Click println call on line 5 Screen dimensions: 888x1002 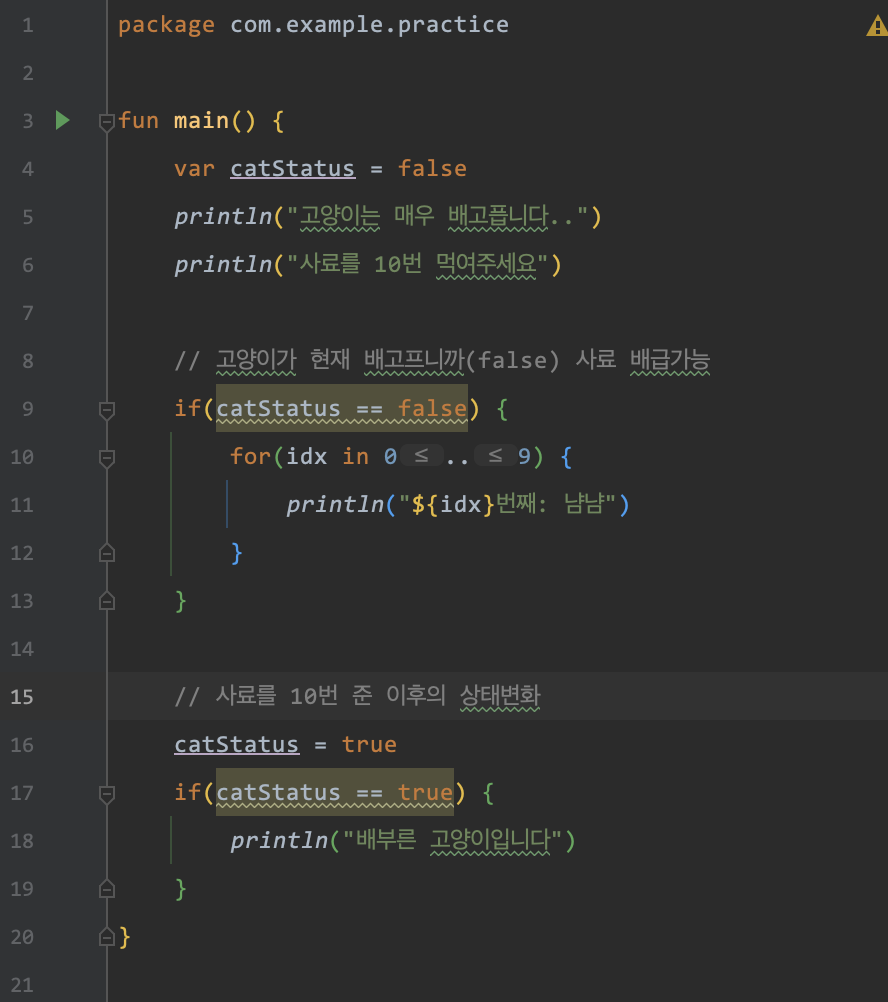click(224, 217)
